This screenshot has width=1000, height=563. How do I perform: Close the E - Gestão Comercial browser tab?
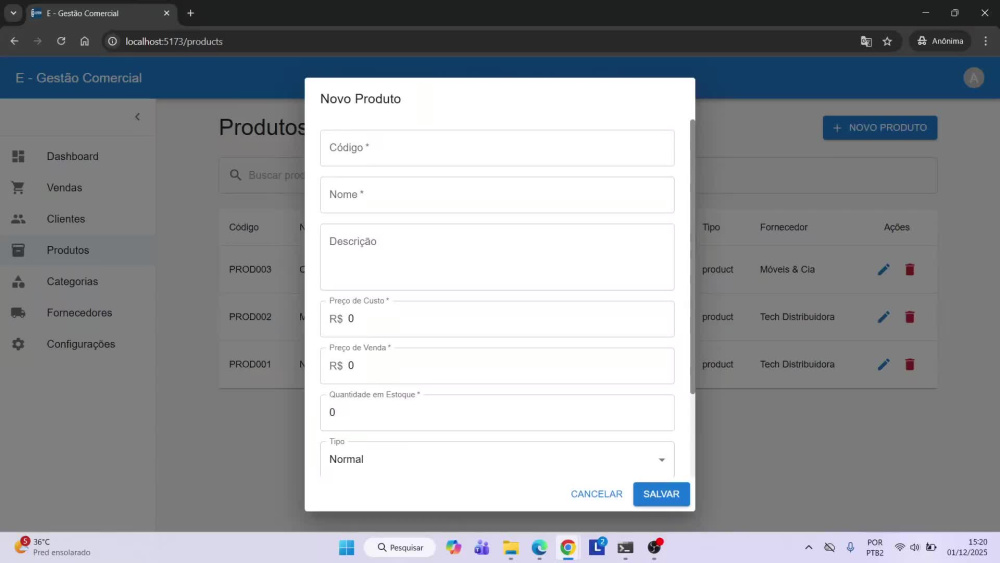click(166, 13)
